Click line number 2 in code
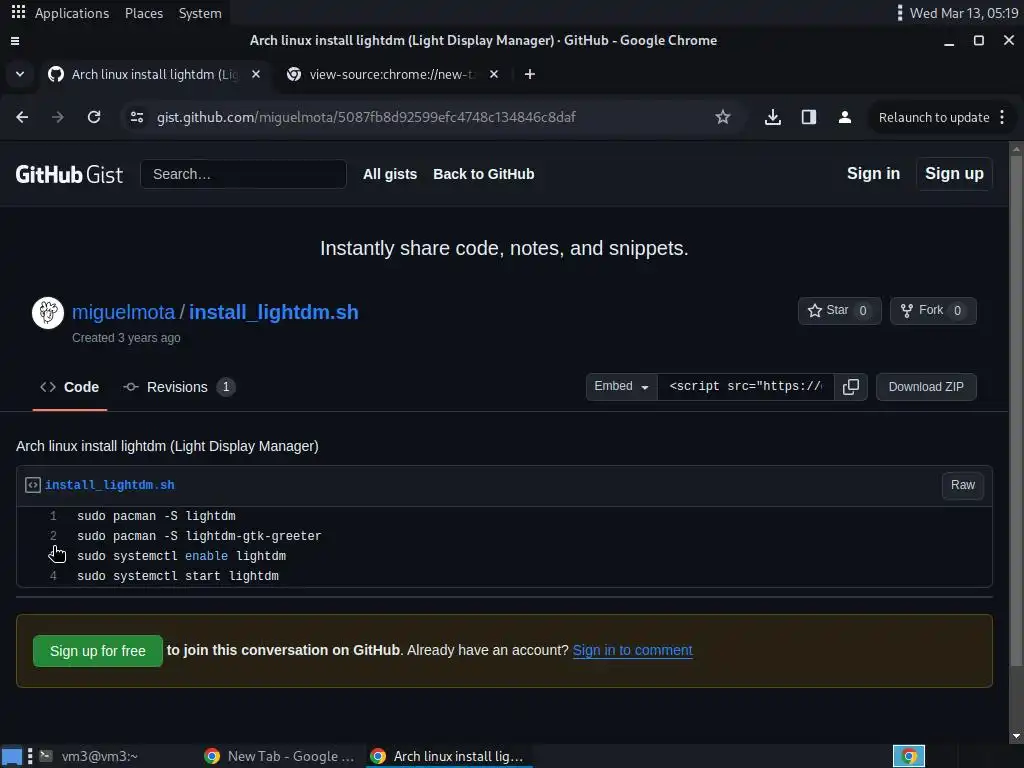 click(53, 536)
